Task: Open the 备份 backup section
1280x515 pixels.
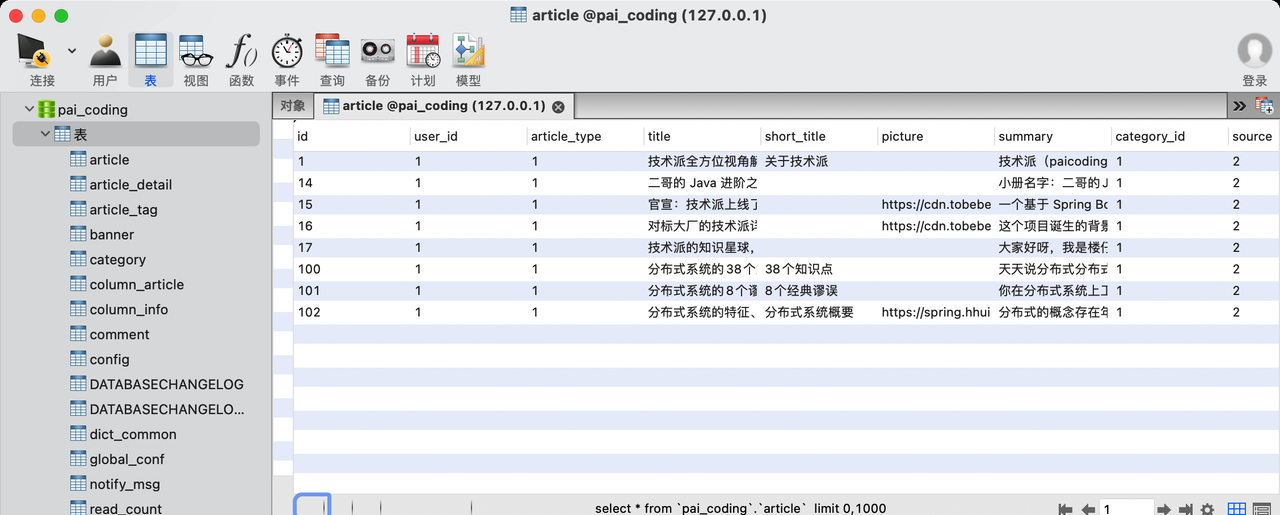Action: tap(377, 60)
